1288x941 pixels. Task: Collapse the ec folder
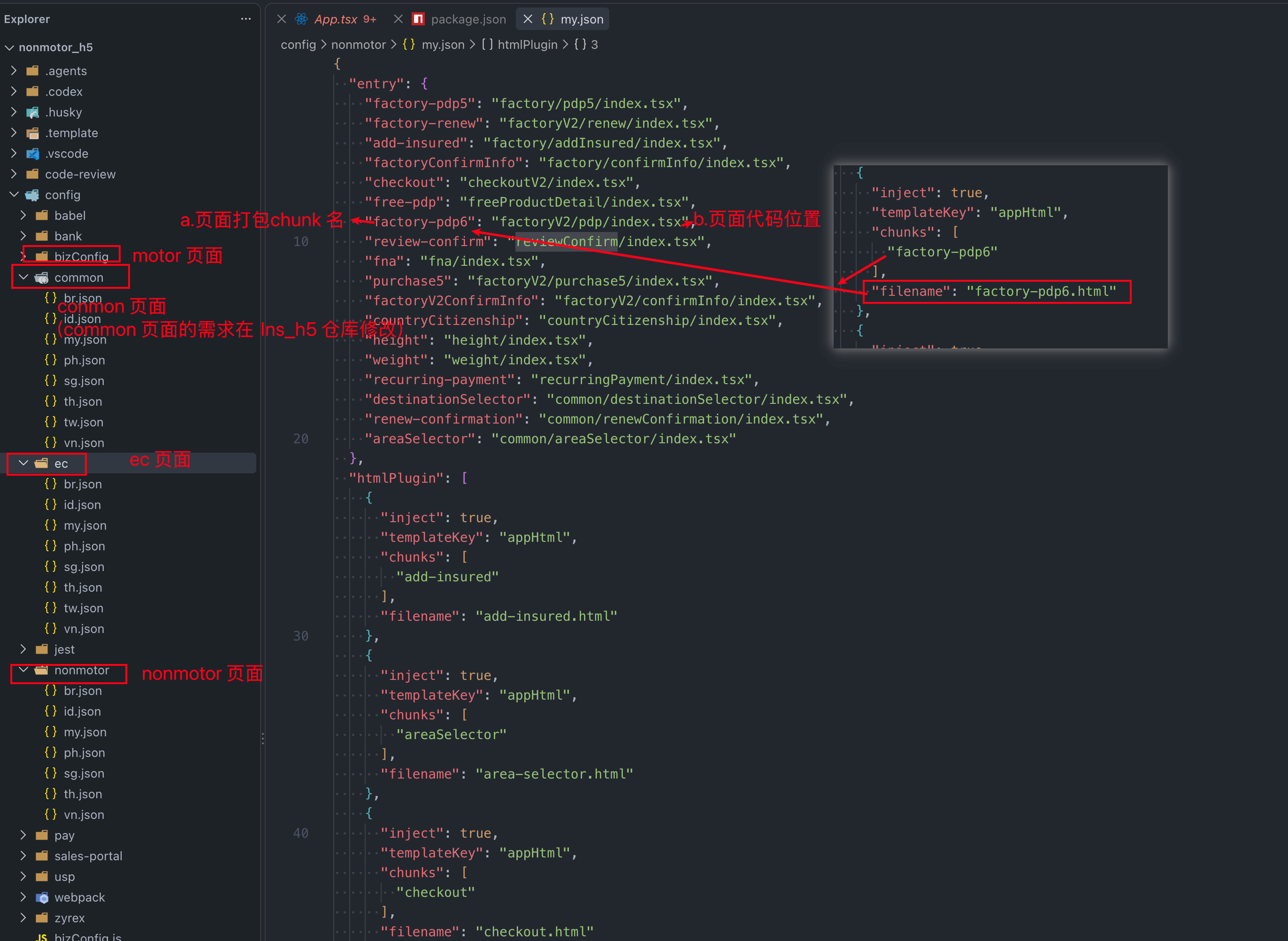23,463
